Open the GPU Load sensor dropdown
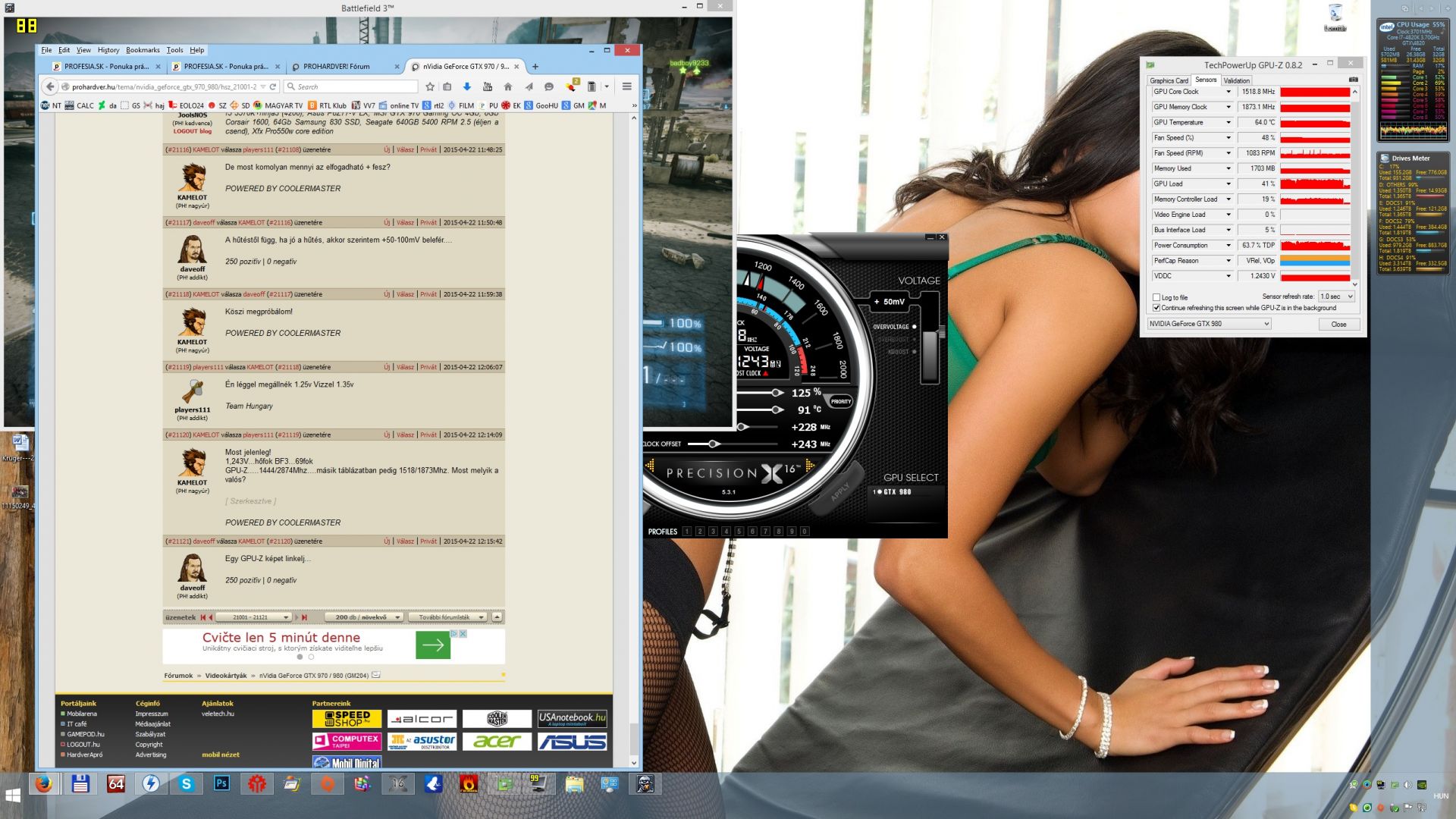This screenshot has width=1456, height=819. click(x=1228, y=184)
